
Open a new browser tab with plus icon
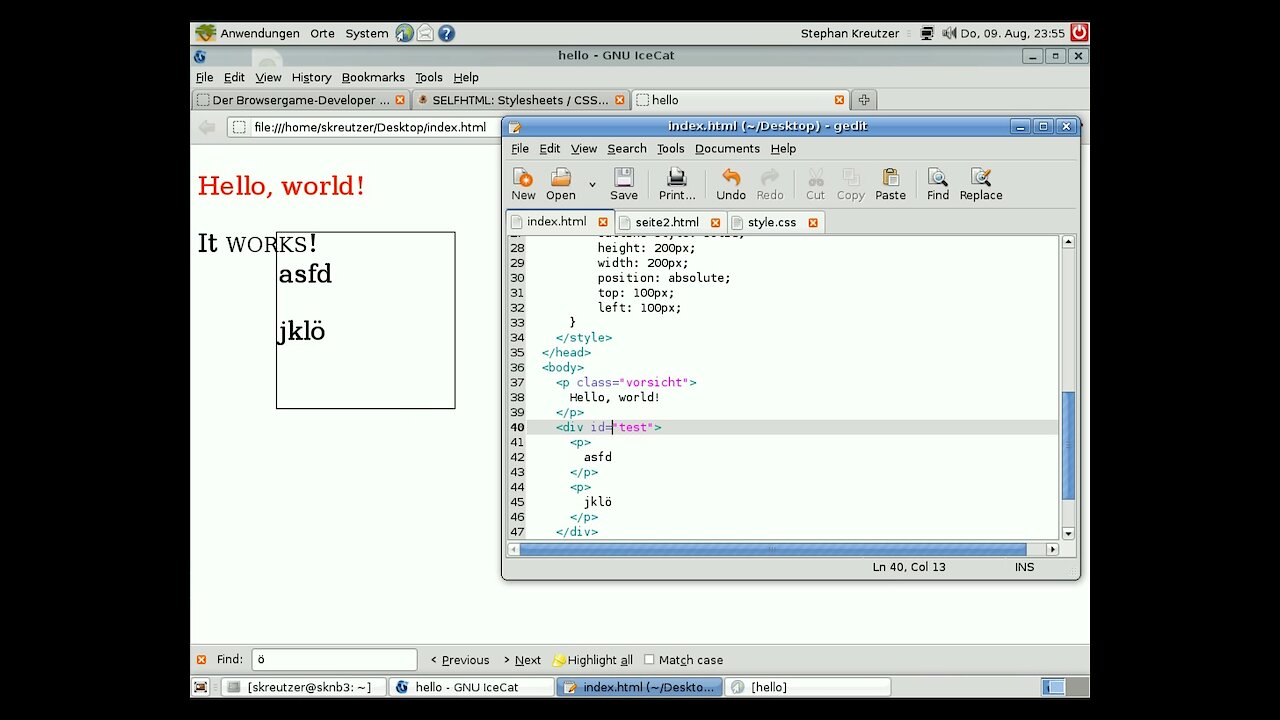864,100
